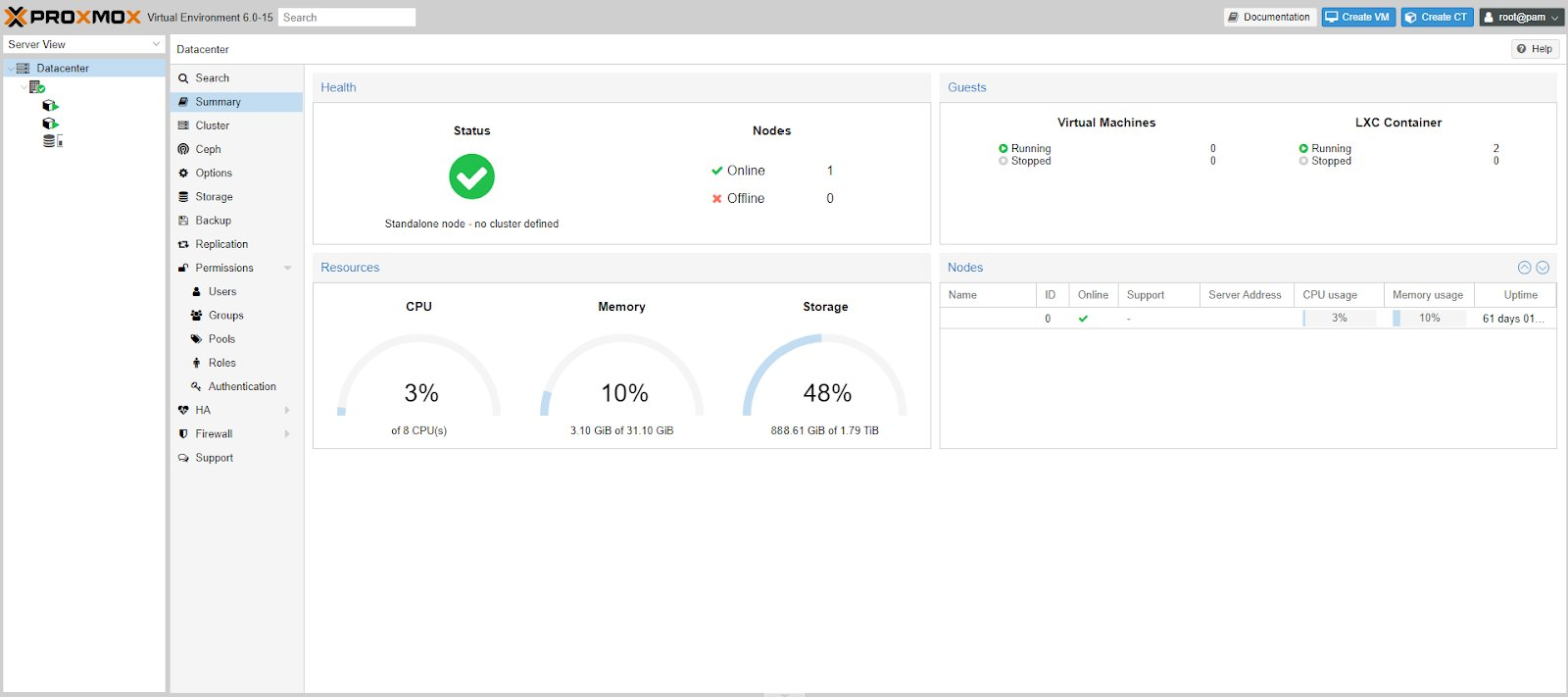
Task: Click LXC Container Stopped status icon
Action: (x=1303, y=161)
